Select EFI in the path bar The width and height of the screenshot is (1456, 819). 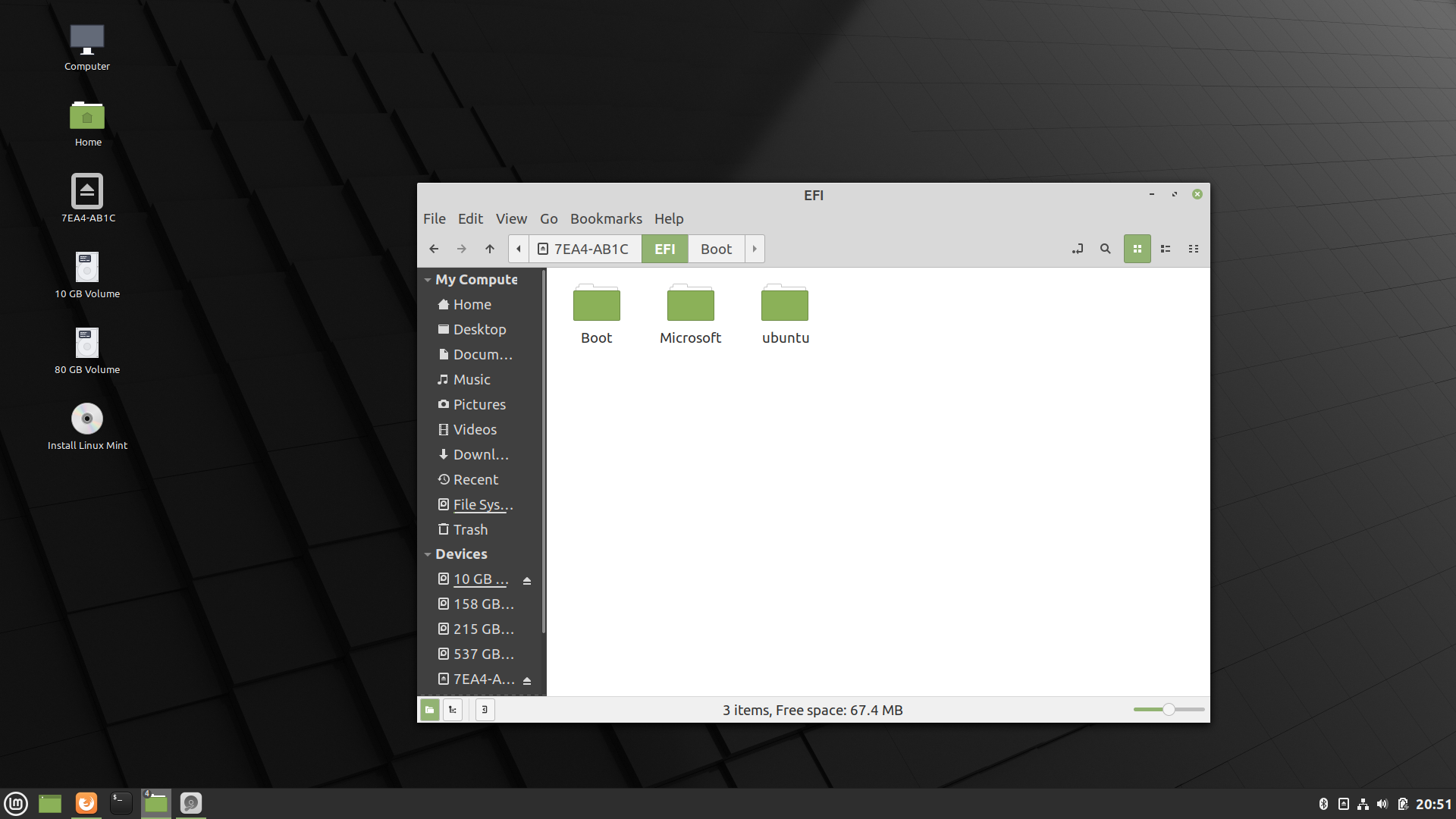[665, 249]
